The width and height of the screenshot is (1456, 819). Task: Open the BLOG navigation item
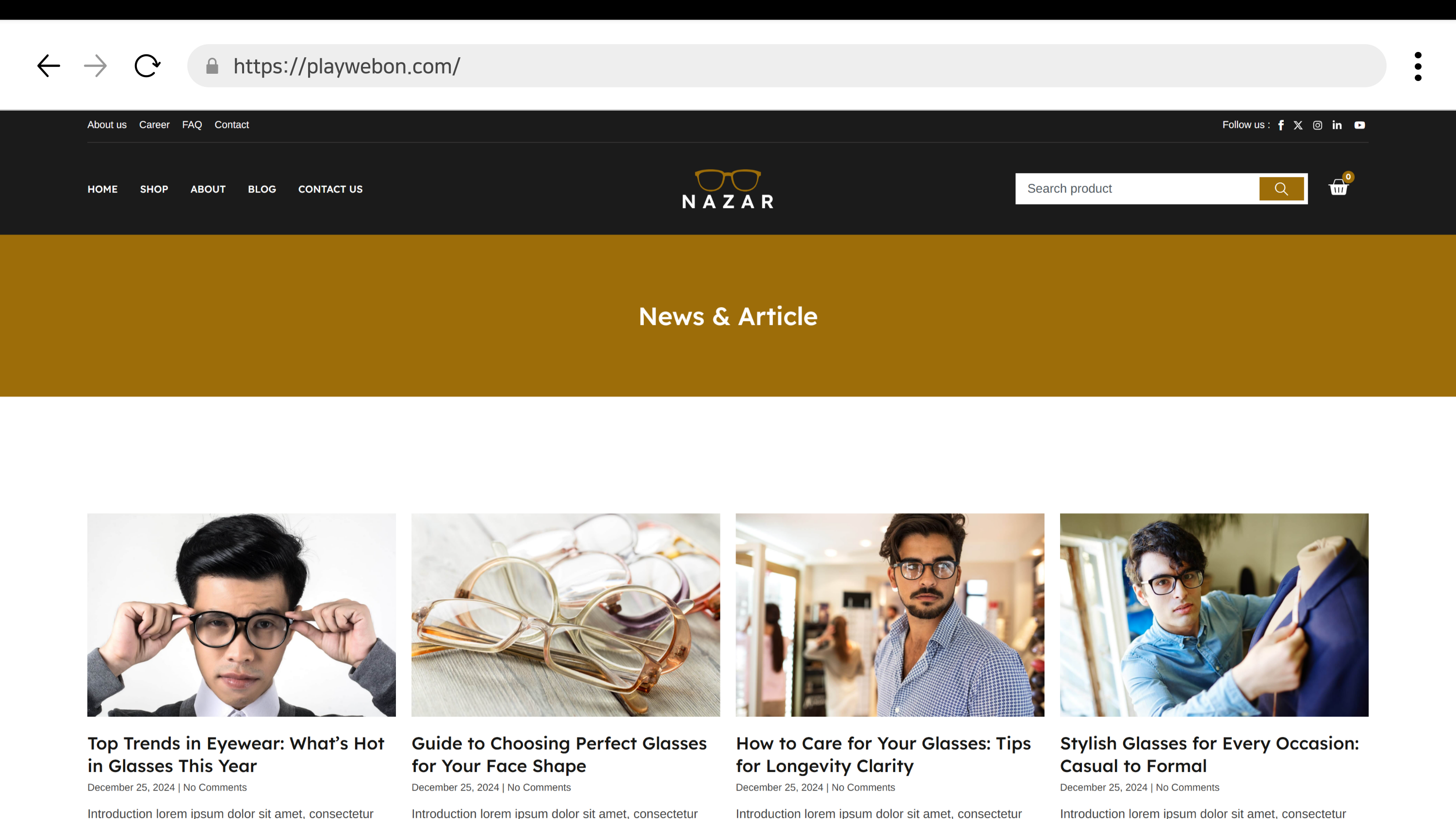pos(262,189)
